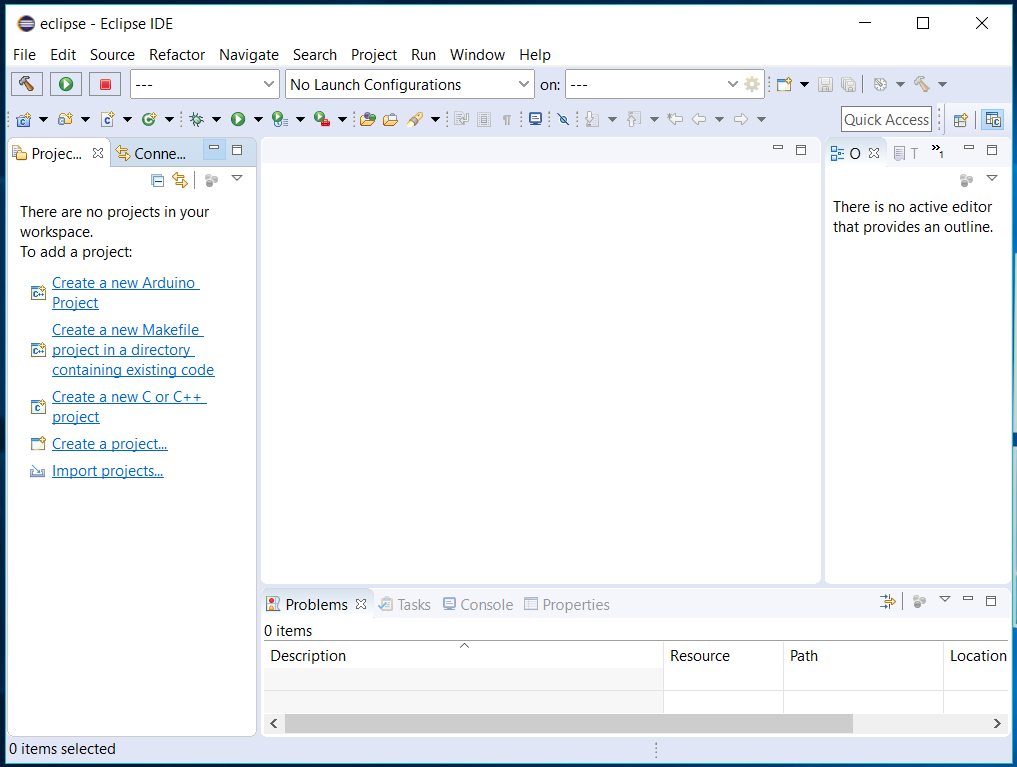
Task: Click the Open Element folder icon with sphere
Action: click(368, 119)
